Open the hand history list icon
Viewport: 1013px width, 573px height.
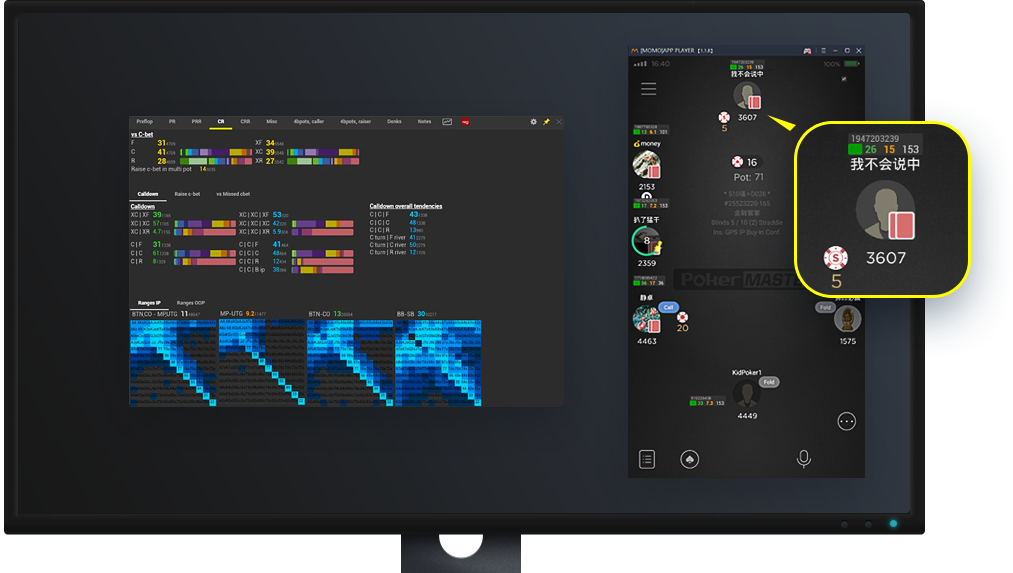point(647,459)
